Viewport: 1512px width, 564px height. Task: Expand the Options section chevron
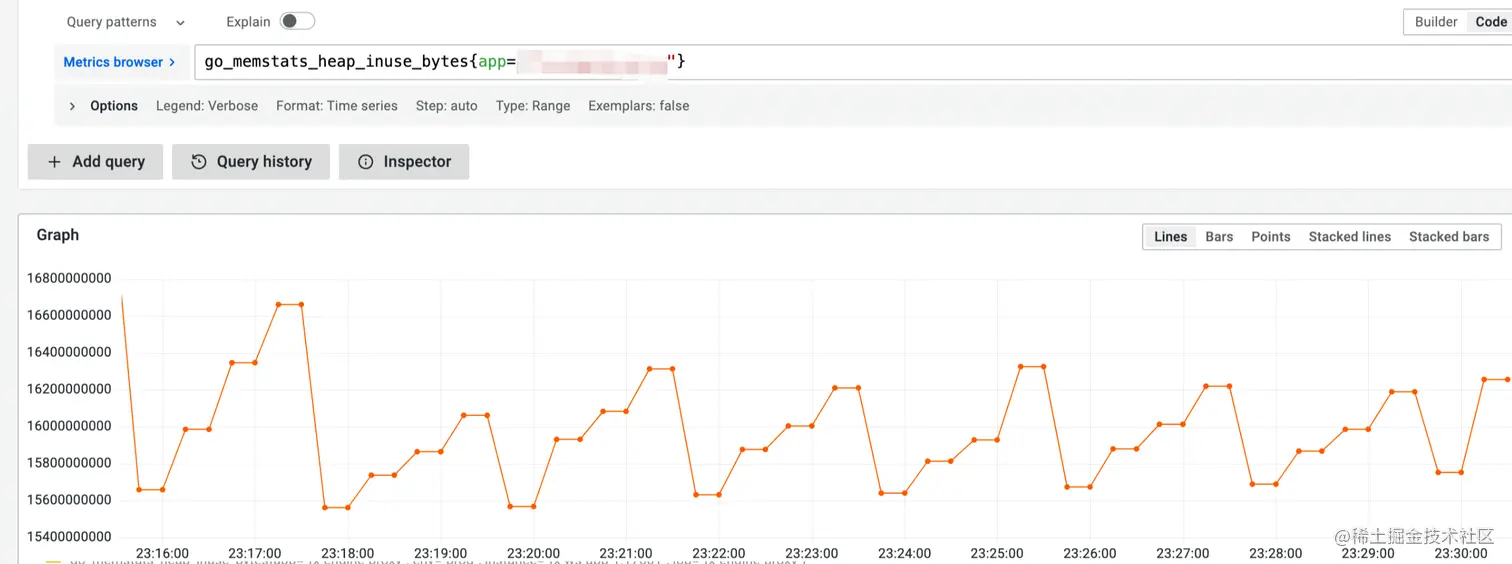pos(72,106)
